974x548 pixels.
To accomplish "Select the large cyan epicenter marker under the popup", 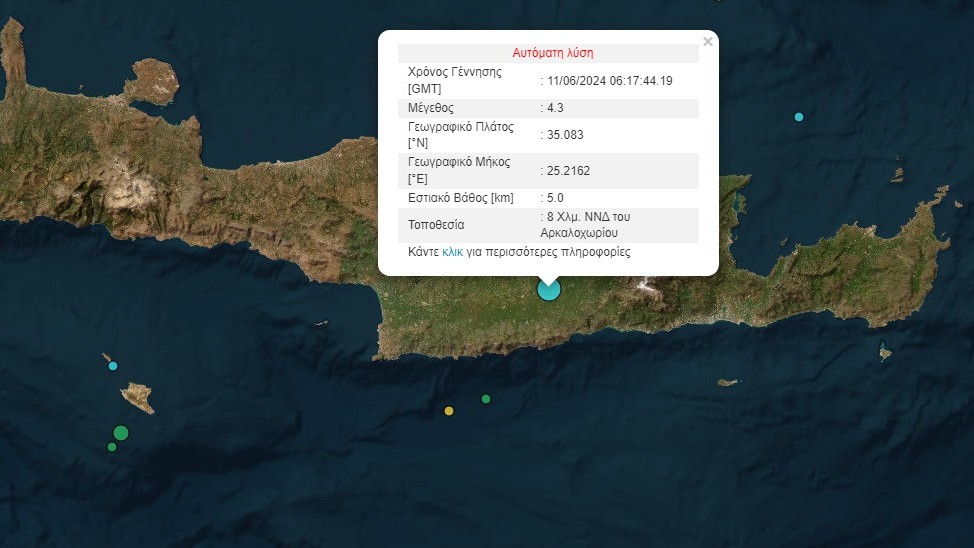I will coord(549,290).
